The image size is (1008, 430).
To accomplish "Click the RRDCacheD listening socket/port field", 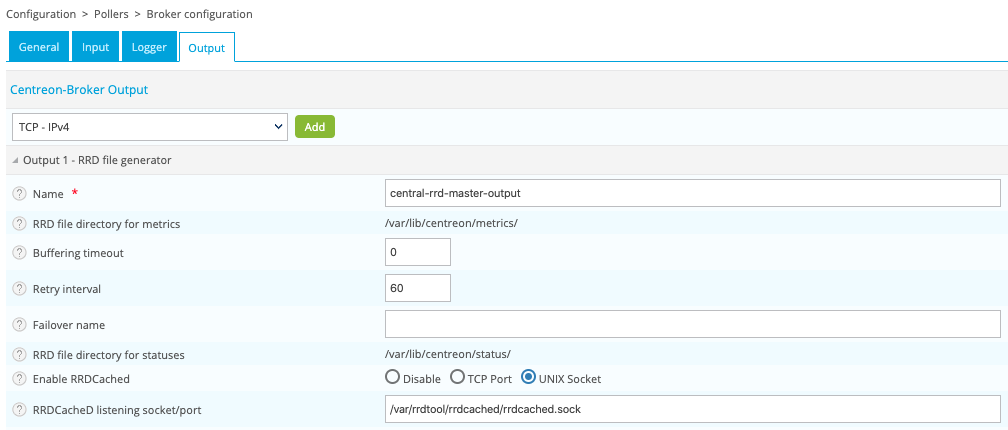I will pos(693,409).
